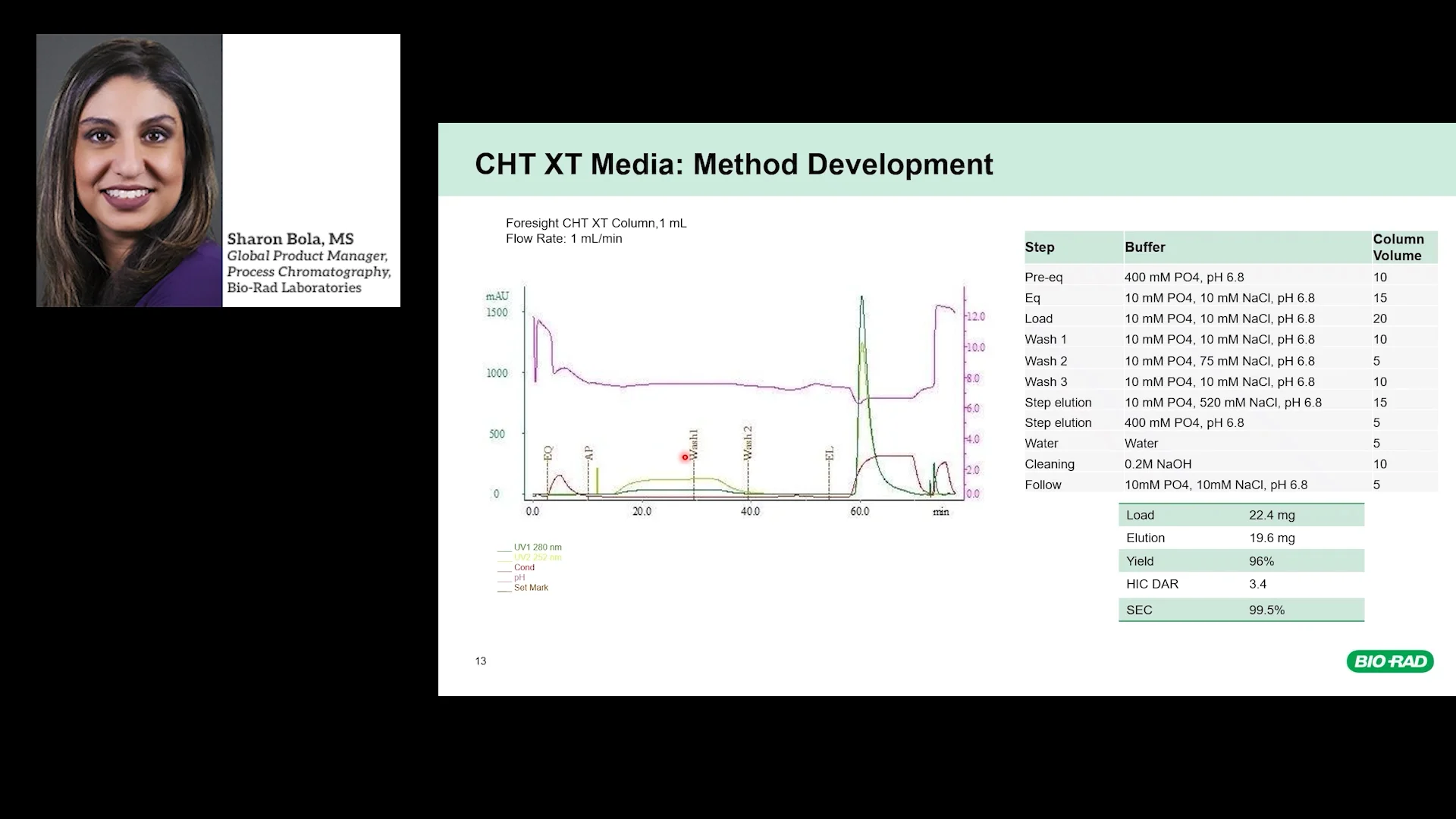This screenshot has width=1456, height=819.
Task: Click the 'EQ' marker on chromatogram
Action: point(548,453)
